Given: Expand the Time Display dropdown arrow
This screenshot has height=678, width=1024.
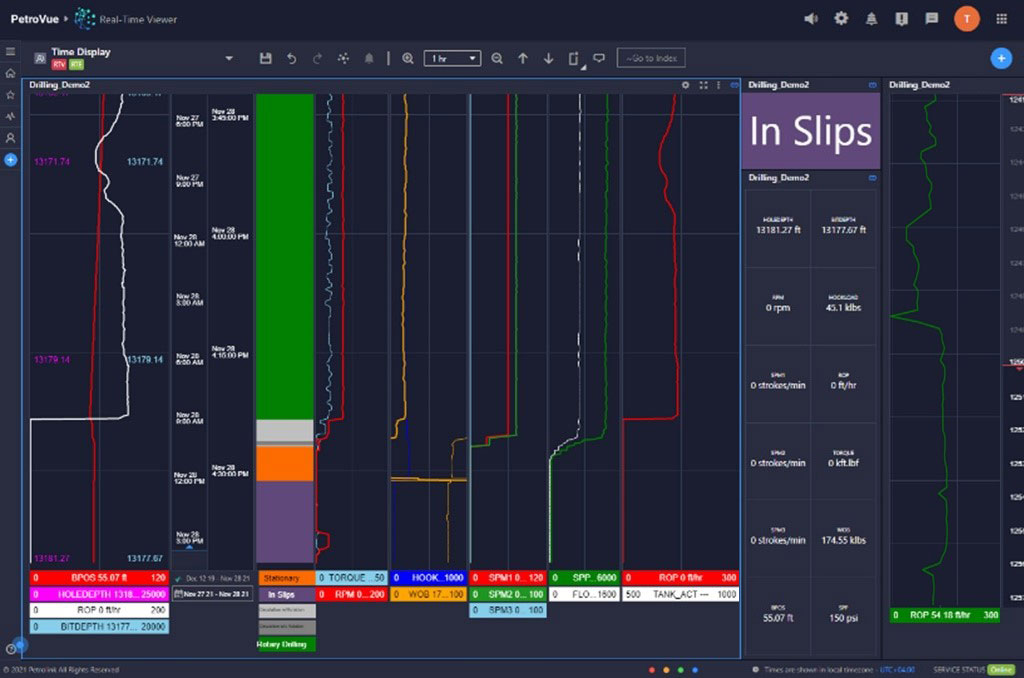Looking at the screenshot, I should pos(228,58).
